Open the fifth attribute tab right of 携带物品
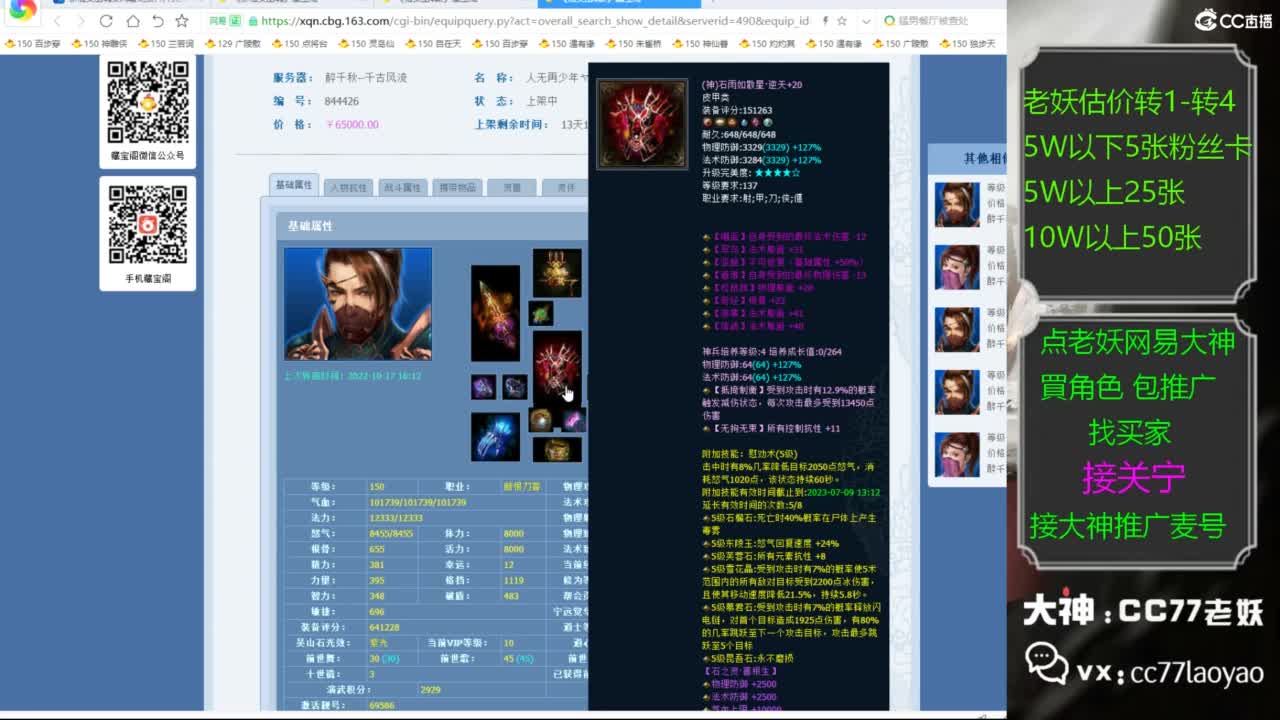 (x=511, y=187)
